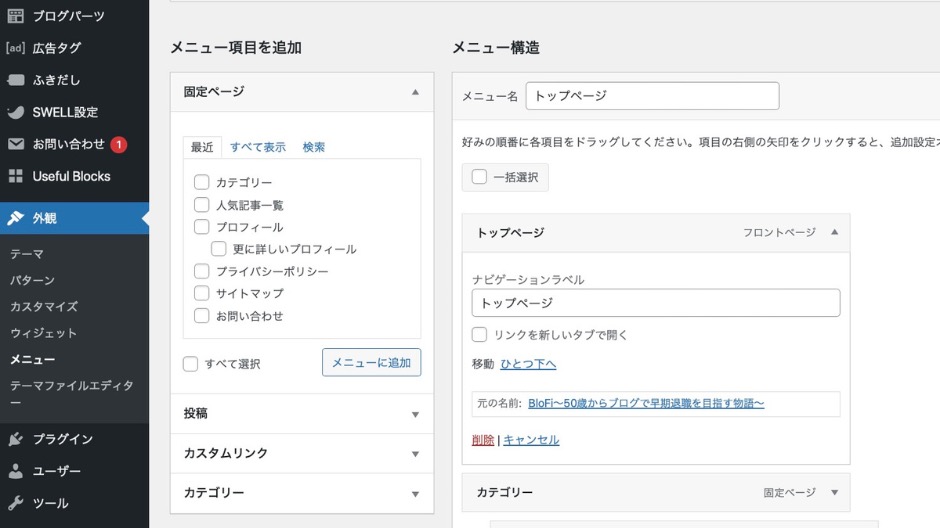
Task: Toggle the 一括選択 checkbox
Action: [x=480, y=177]
